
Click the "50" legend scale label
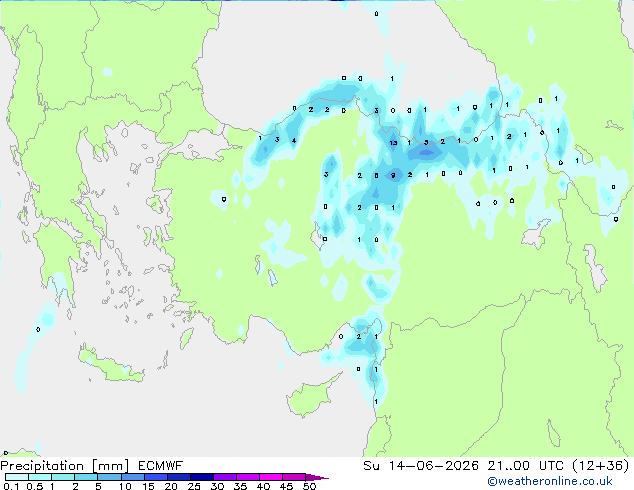click(x=309, y=486)
